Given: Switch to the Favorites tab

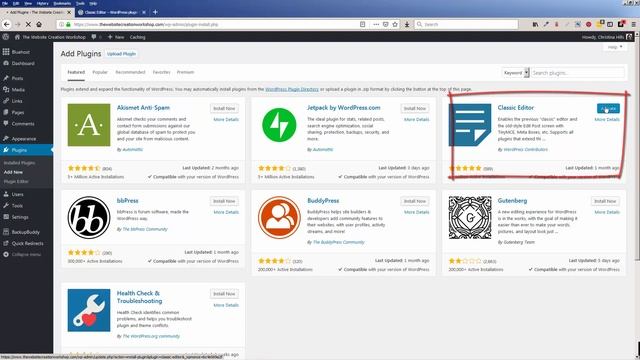Looking at the screenshot, I should [161, 72].
